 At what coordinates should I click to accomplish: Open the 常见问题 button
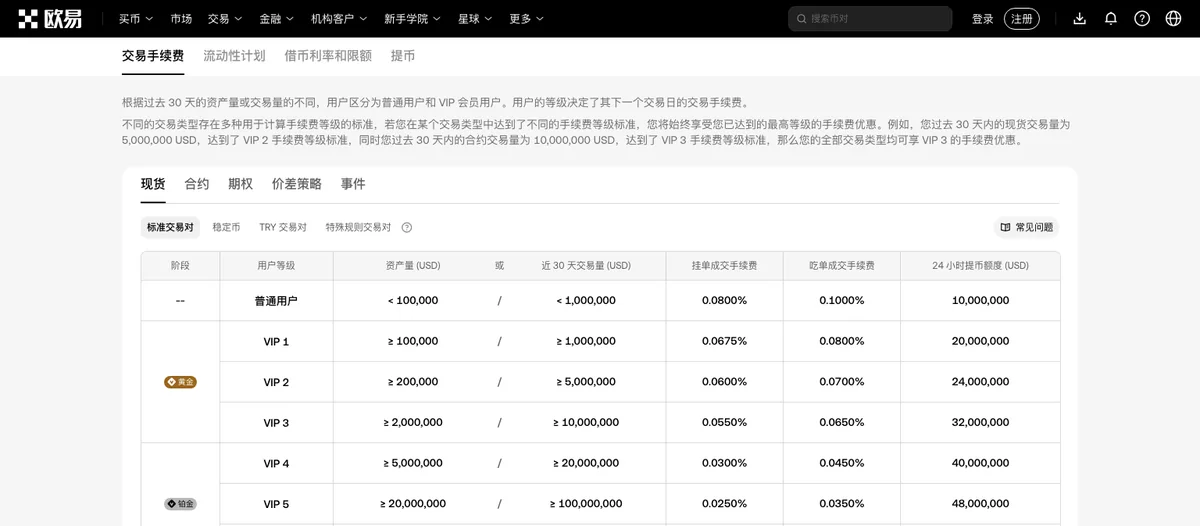click(1026, 227)
